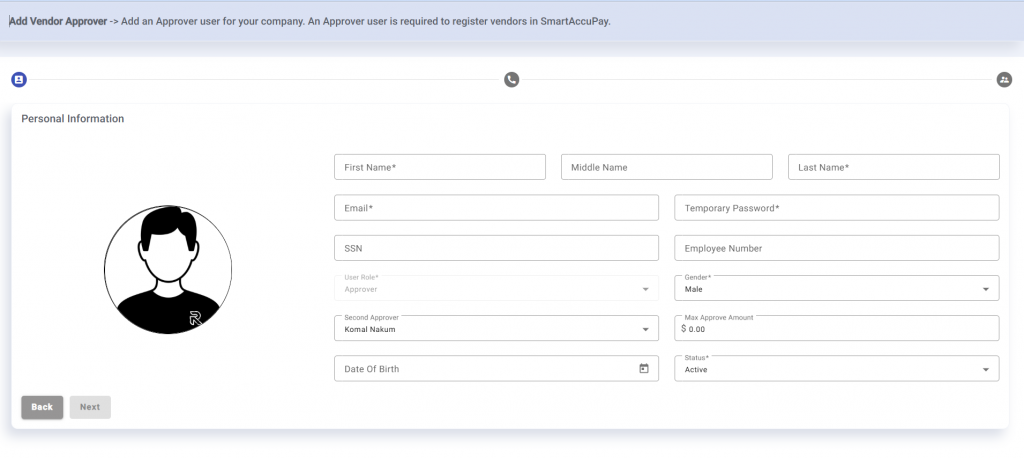Click the SSN text box
Image resolution: width=1024 pixels, height=458 pixels.
[x=496, y=248]
